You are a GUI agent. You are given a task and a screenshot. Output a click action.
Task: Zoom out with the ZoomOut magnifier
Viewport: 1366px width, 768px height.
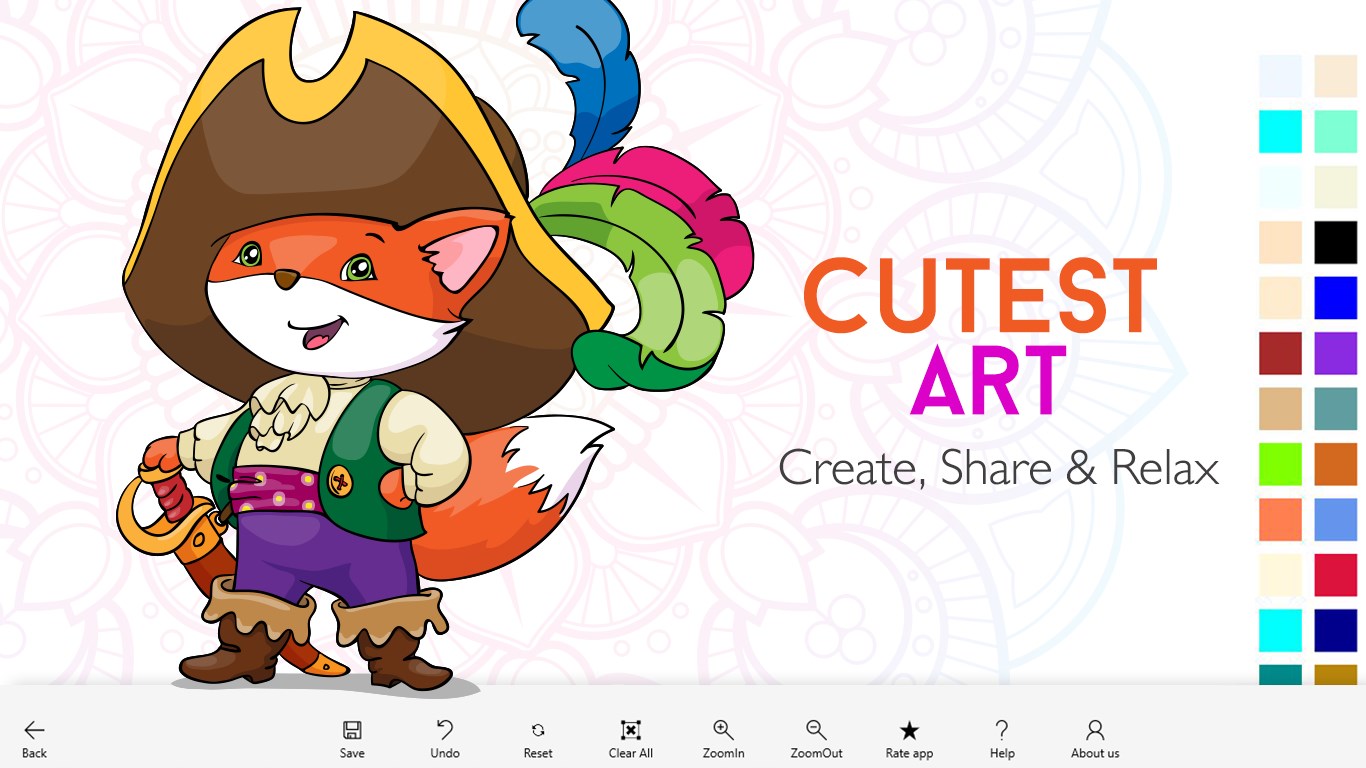click(816, 739)
